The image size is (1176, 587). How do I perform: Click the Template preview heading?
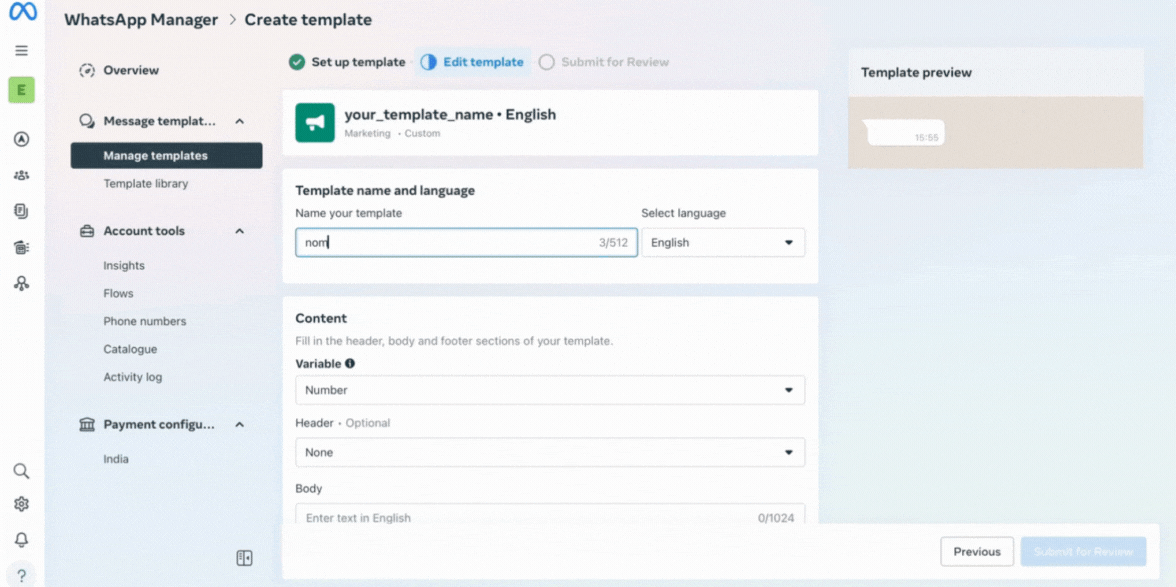point(916,73)
